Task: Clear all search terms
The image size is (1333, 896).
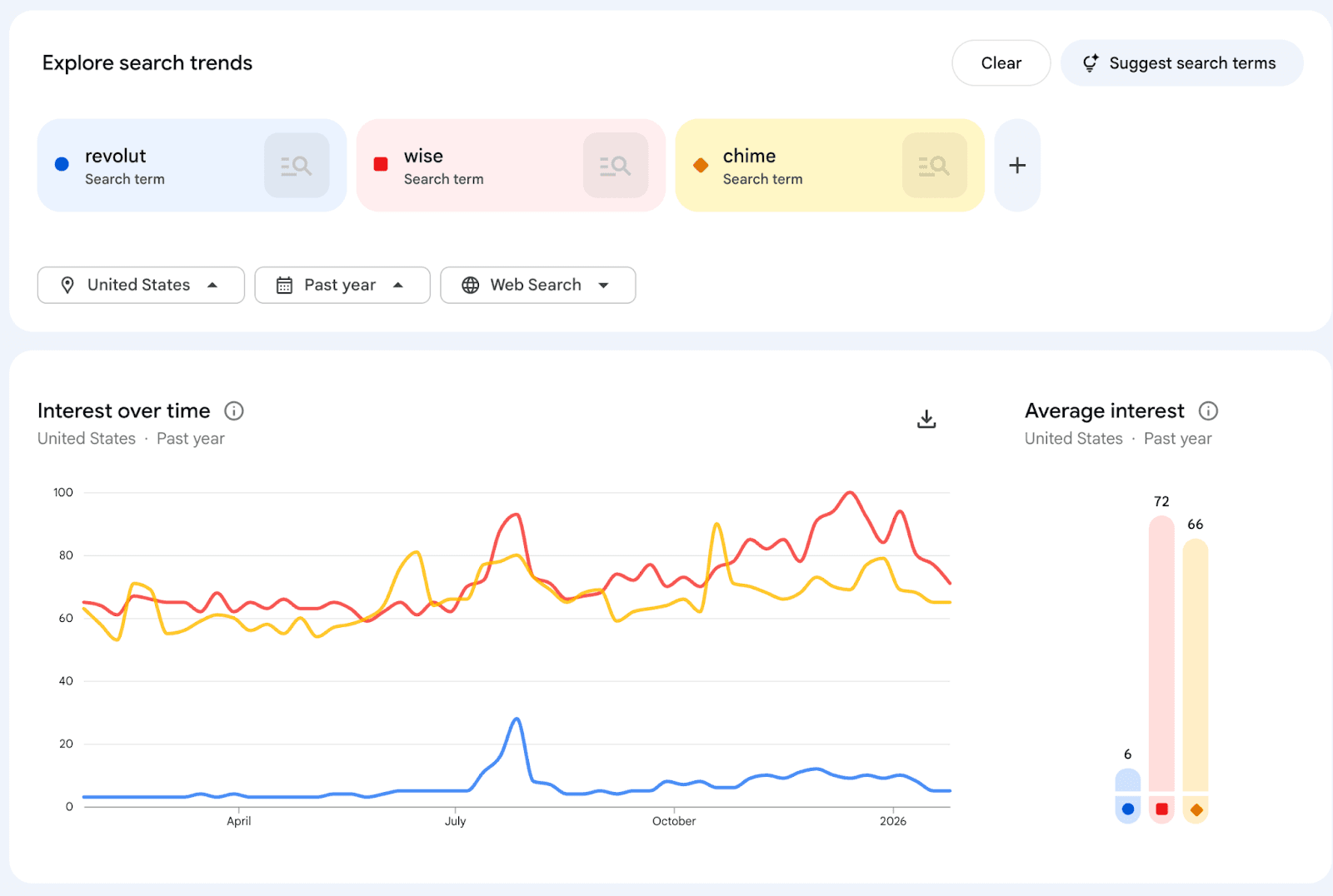Action: pyautogui.click(x=1001, y=63)
